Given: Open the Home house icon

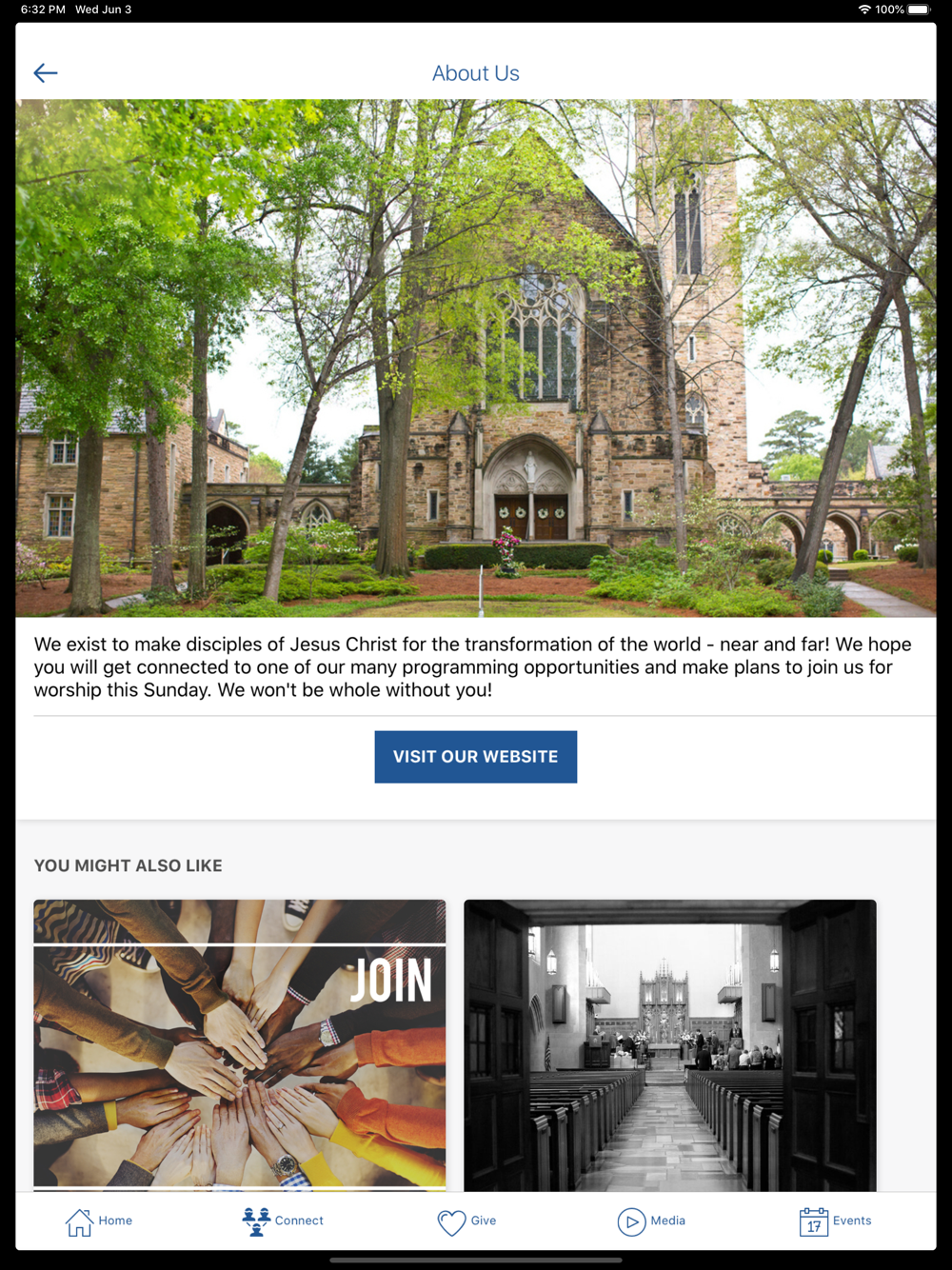Looking at the screenshot, I should 79,1221.
